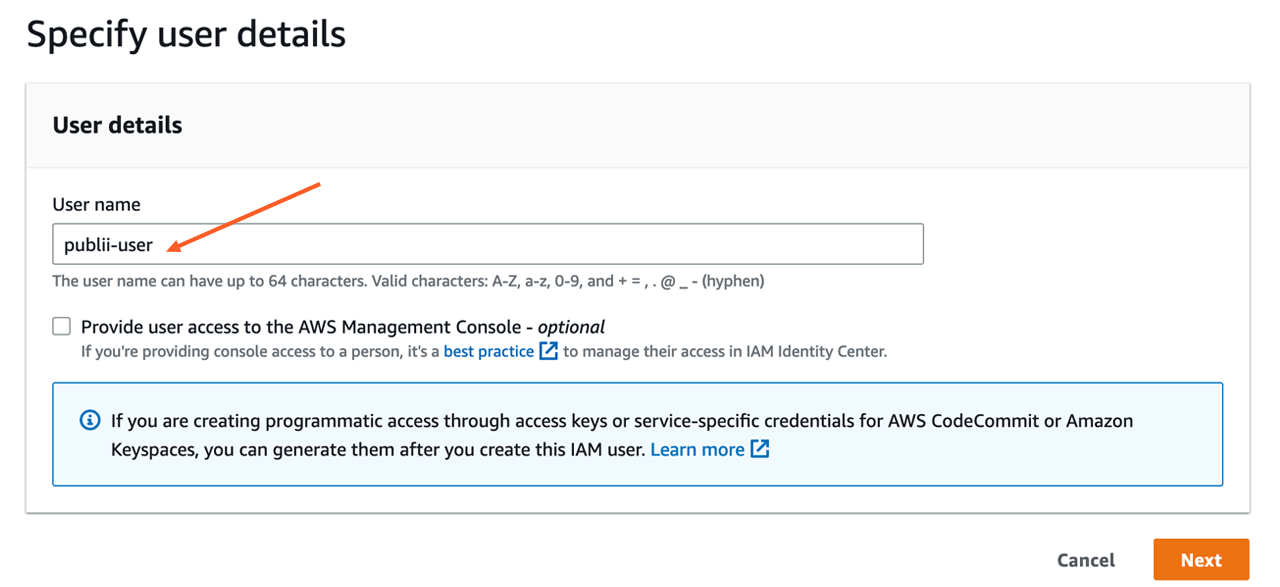The width and height of the screenshot is (1280, 587).
Task: Open the "best practice" link
Action: tap(488, 351)
